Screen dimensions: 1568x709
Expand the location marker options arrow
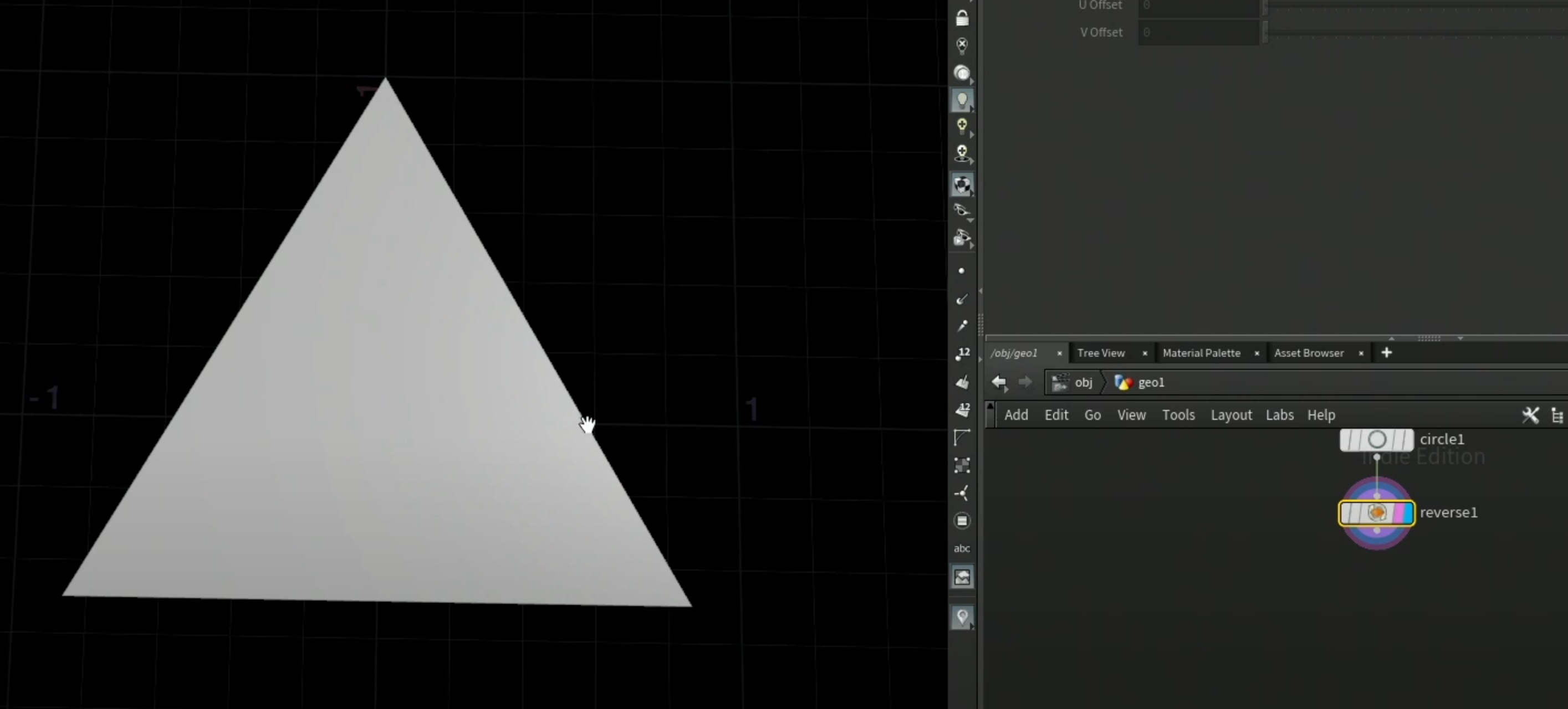(972, 627)
